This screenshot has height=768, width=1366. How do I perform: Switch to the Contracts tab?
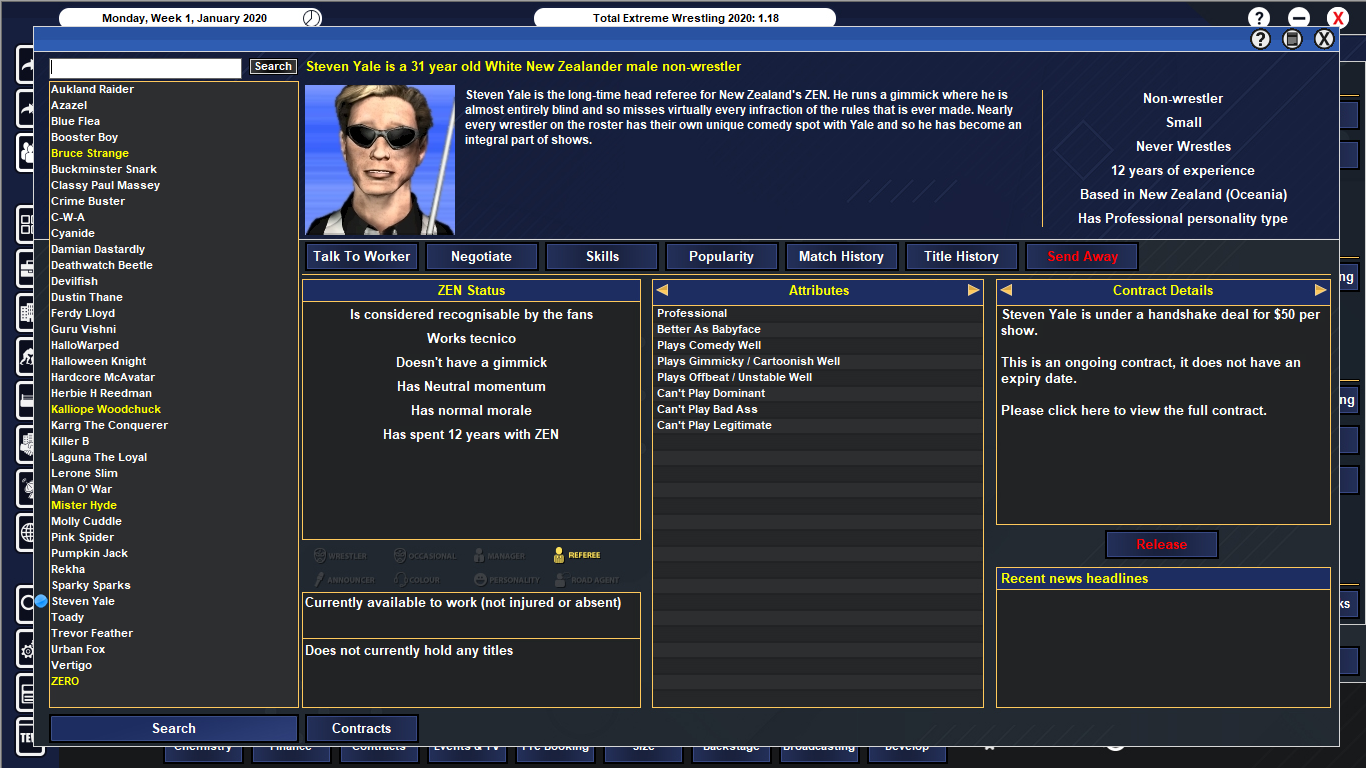click(x=361, y=728)
